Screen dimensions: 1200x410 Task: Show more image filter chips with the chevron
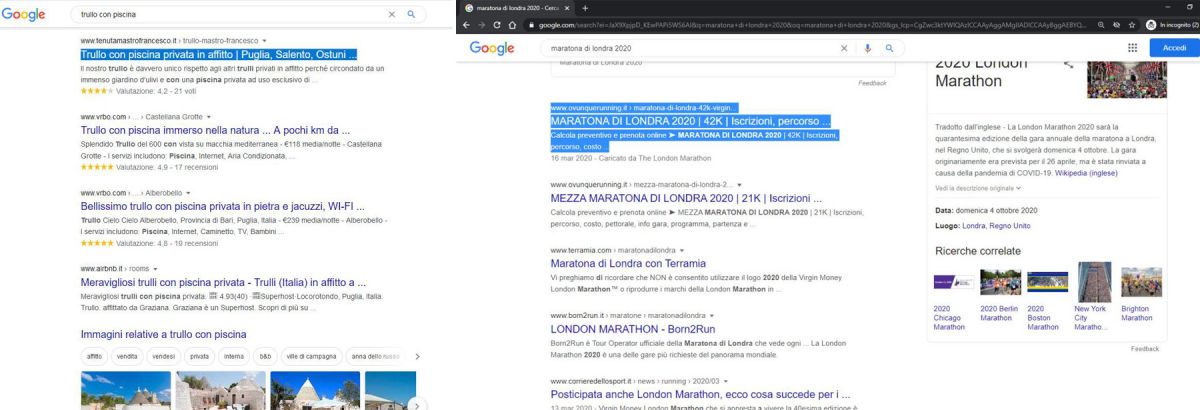pyautogui.click(x=417, y=356)
